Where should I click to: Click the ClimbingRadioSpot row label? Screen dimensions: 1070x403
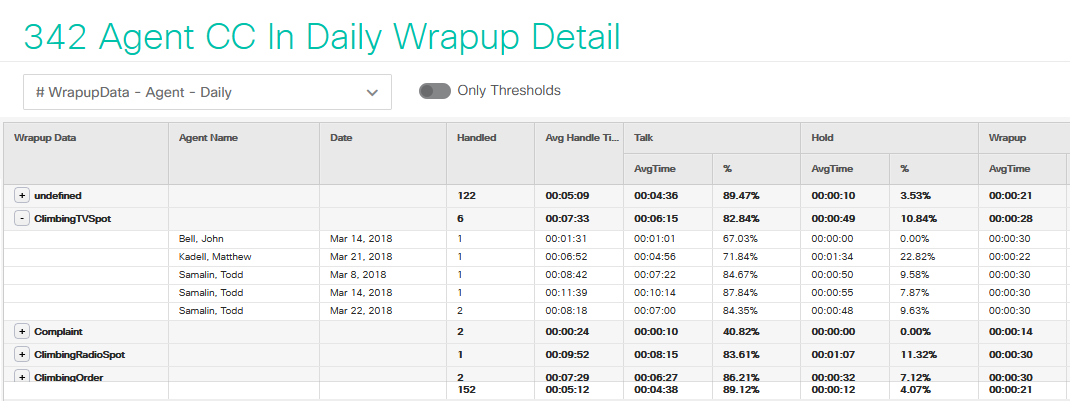point(80,355)
